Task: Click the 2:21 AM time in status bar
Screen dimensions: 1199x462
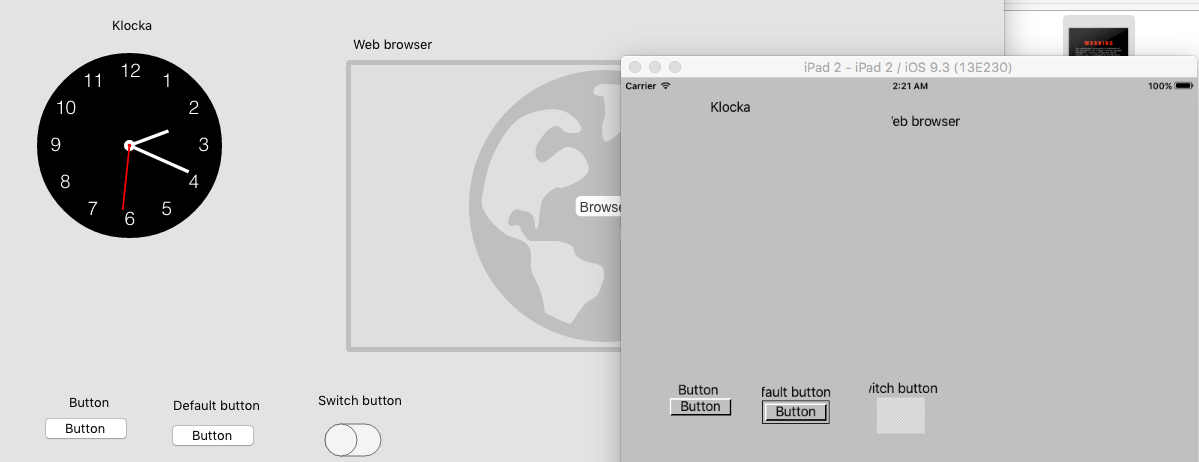Action: (x=909, y=86)
